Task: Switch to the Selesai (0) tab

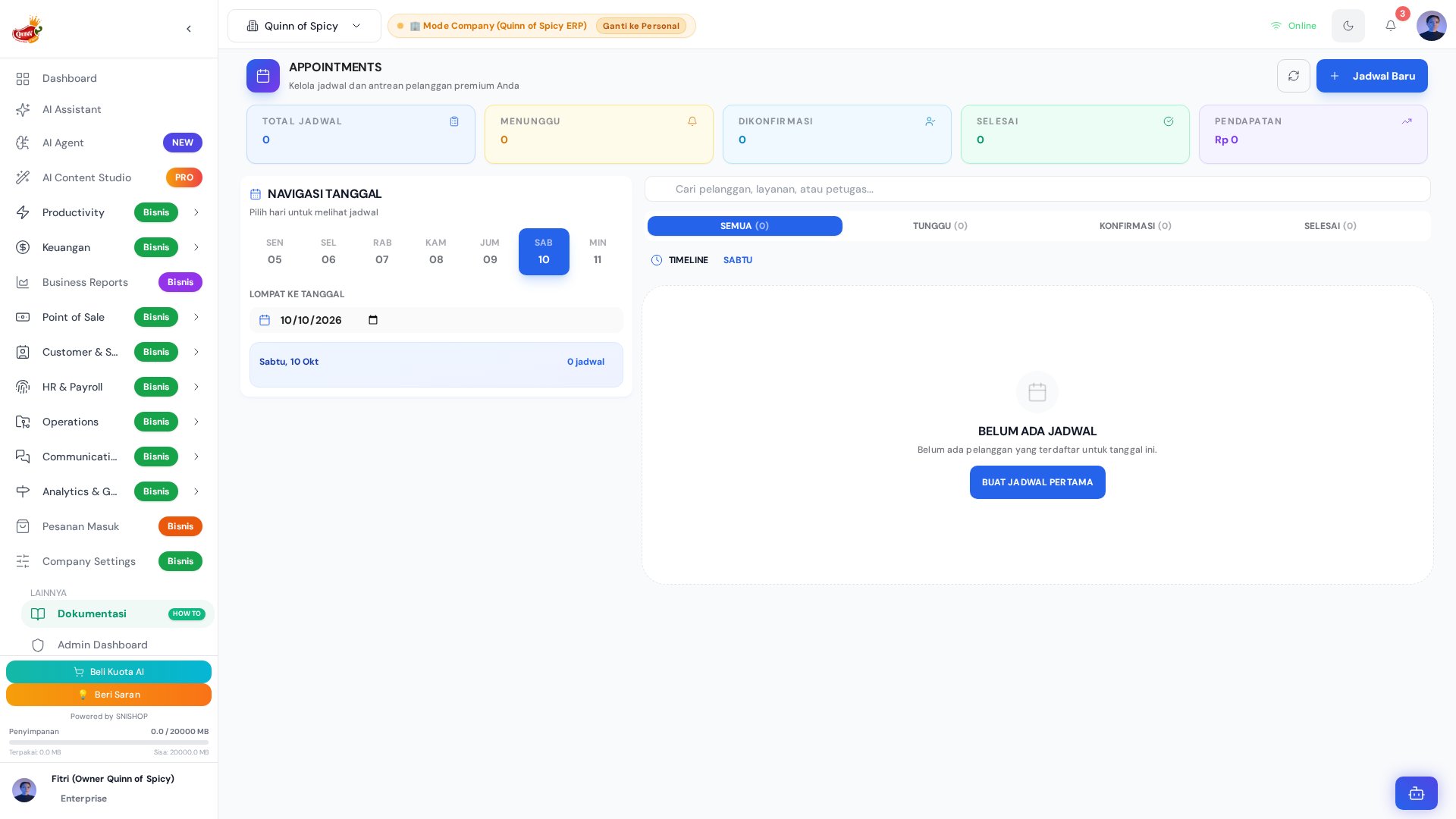Action: point(1330,226)
